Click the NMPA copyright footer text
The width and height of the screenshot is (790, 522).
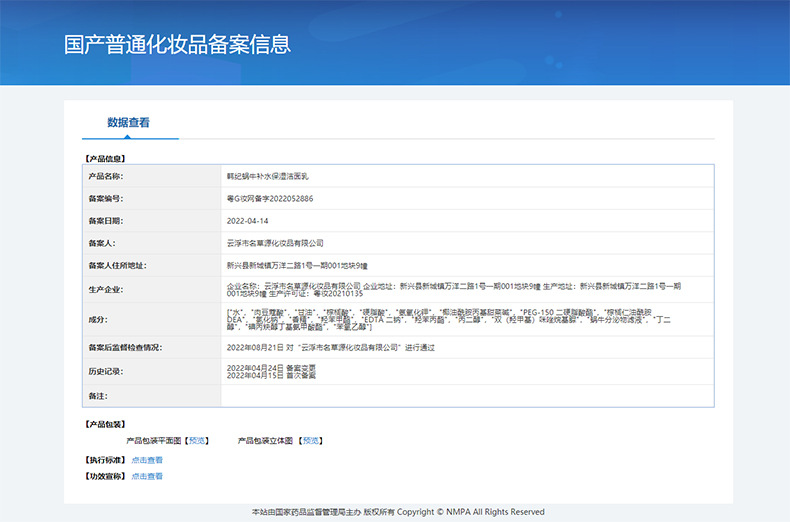click(x=398, y=511)
